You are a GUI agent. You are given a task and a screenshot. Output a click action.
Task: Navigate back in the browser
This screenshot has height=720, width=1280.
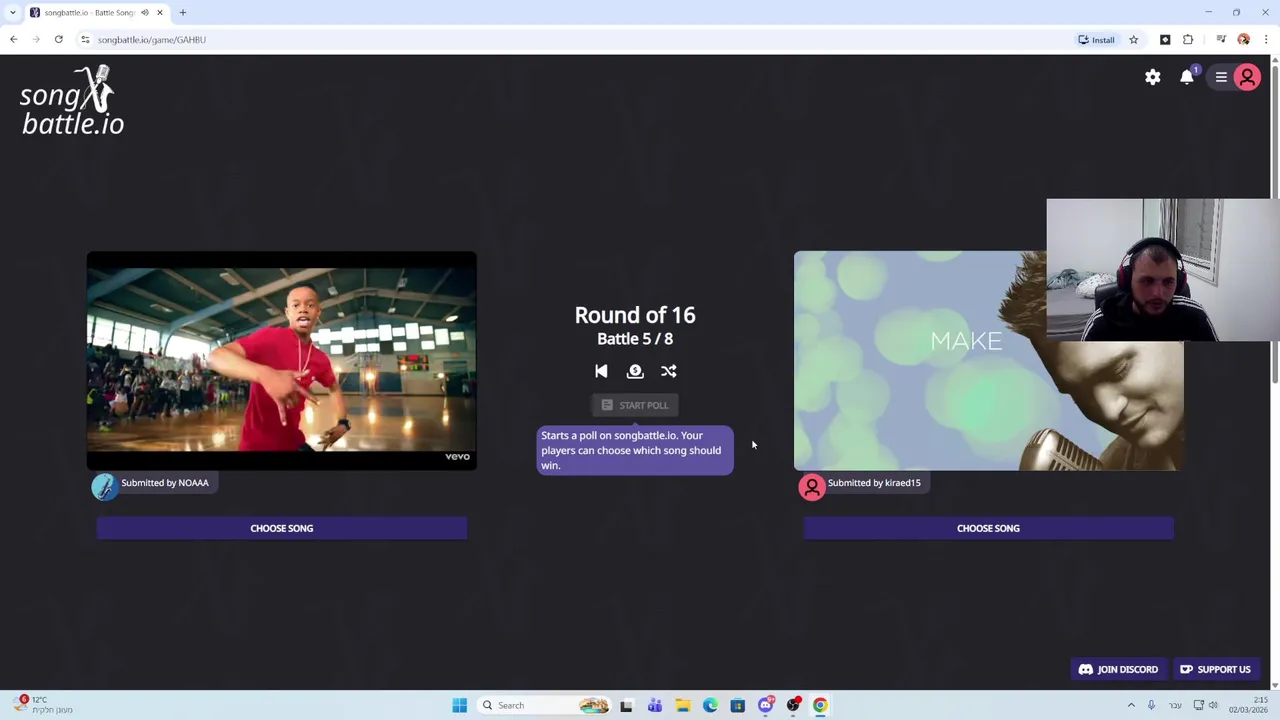14,39
